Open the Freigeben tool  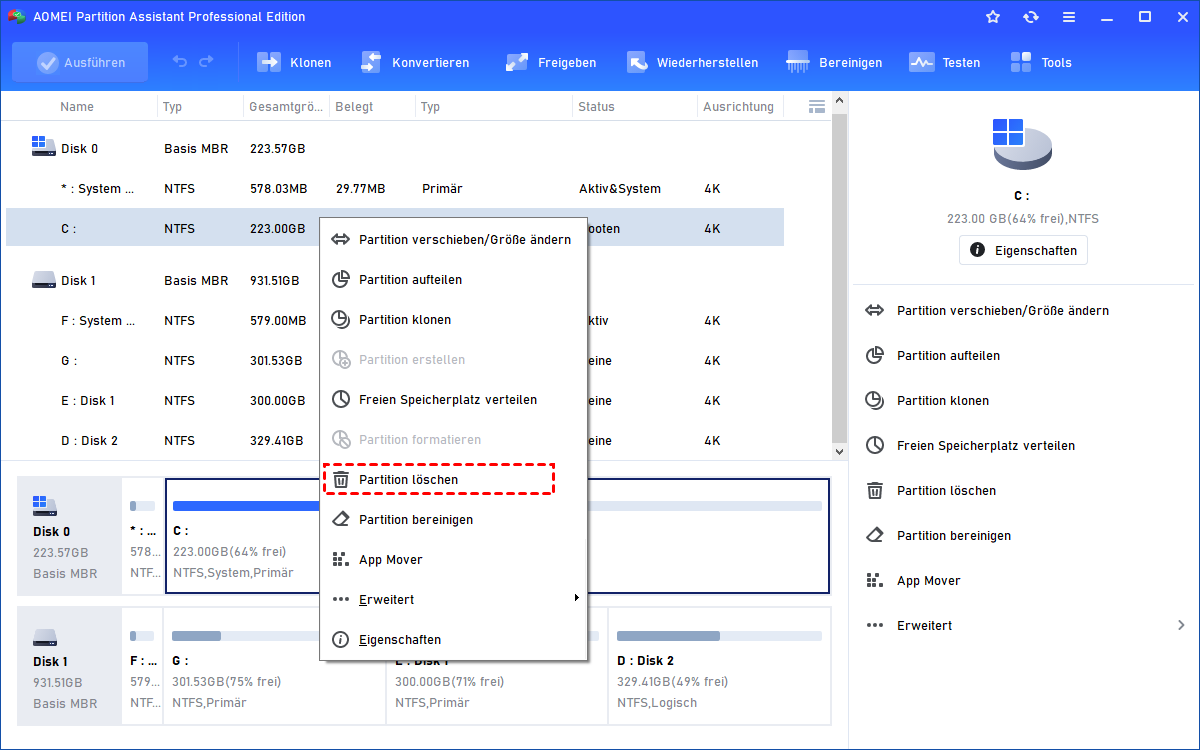point(551,62)
